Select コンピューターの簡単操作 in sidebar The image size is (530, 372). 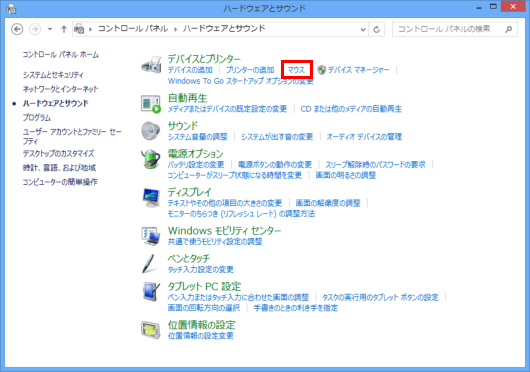60,182
